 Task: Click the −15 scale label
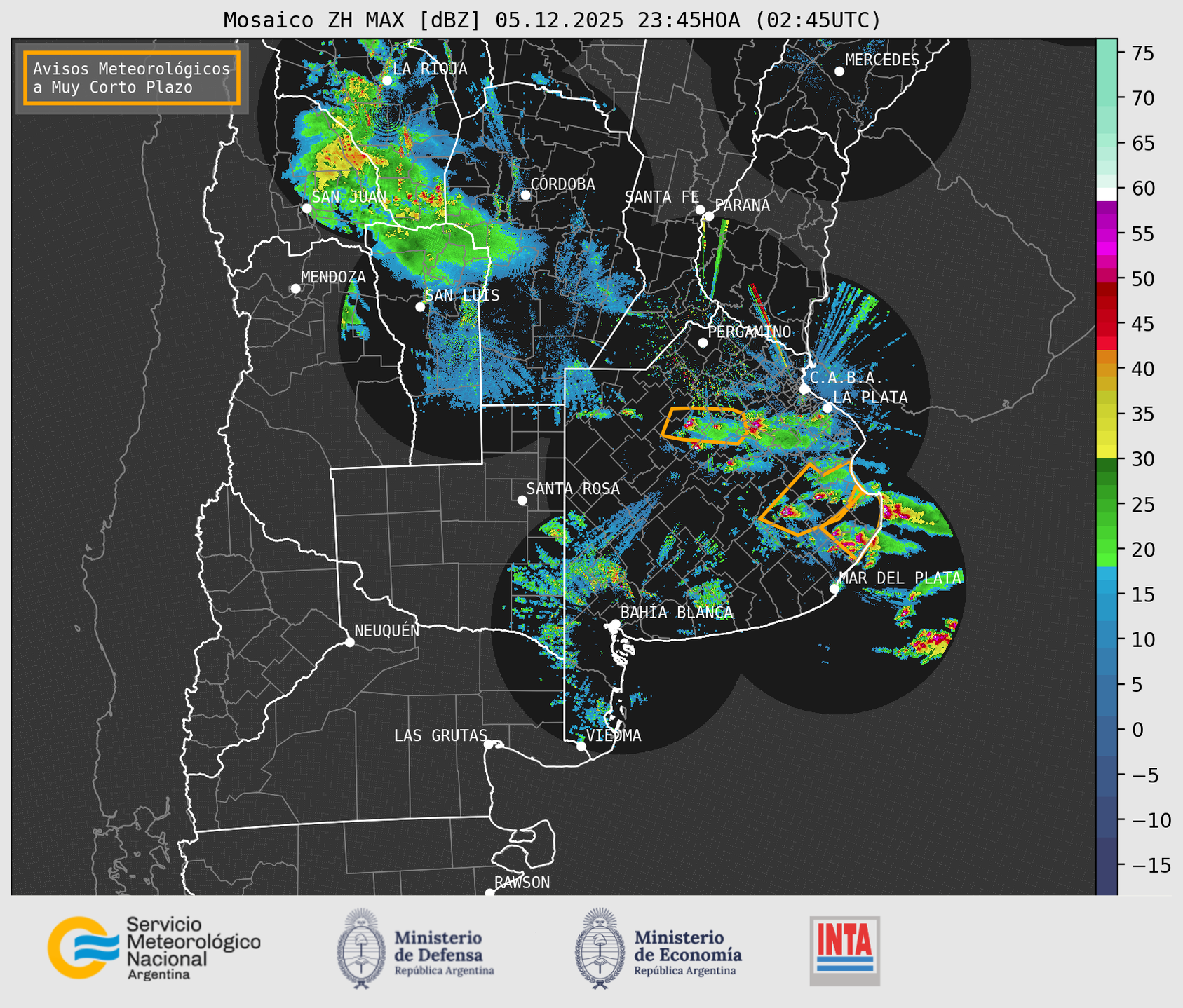point(1150,866)
